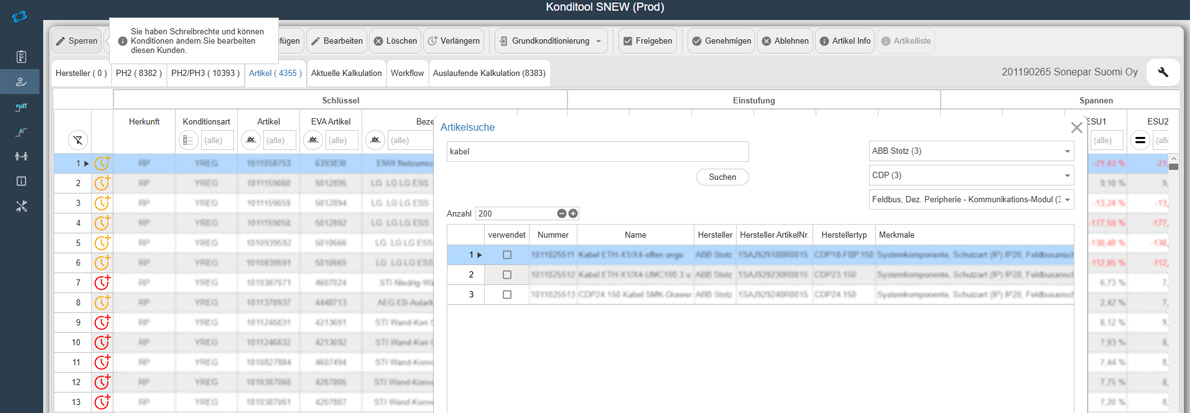
Task: Open the tools sidebar icon with crossed wrench
Action: tap(21, 206)
